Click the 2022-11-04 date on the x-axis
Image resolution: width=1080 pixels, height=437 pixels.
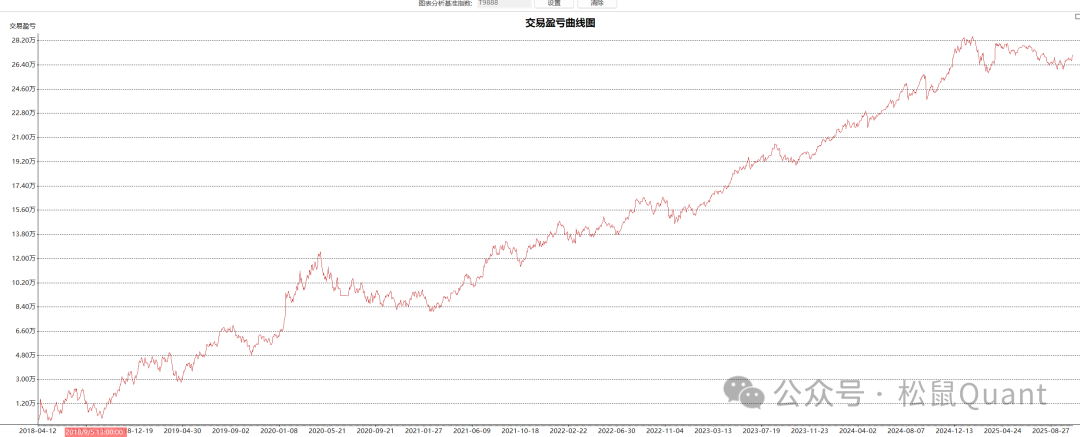click(x=665, y=431)
